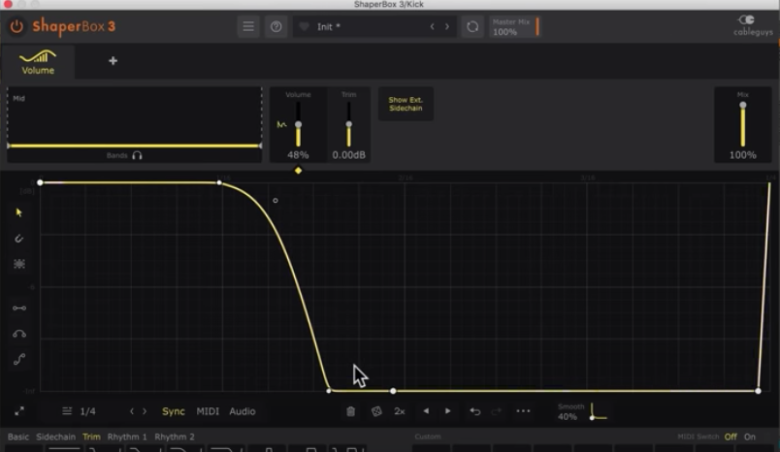Click the expand editor fullscreen icon
The image size is (780, 452).
[19, 411]
